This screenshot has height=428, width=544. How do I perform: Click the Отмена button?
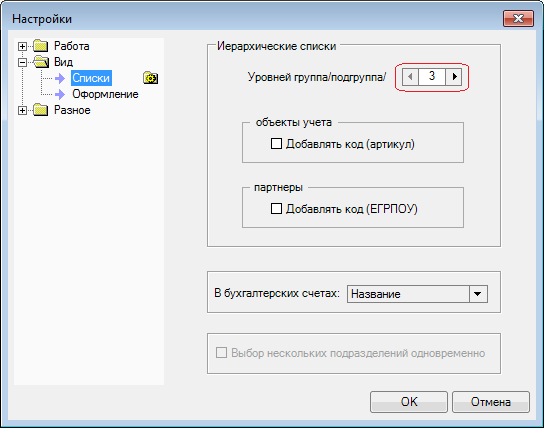[491, 402]
